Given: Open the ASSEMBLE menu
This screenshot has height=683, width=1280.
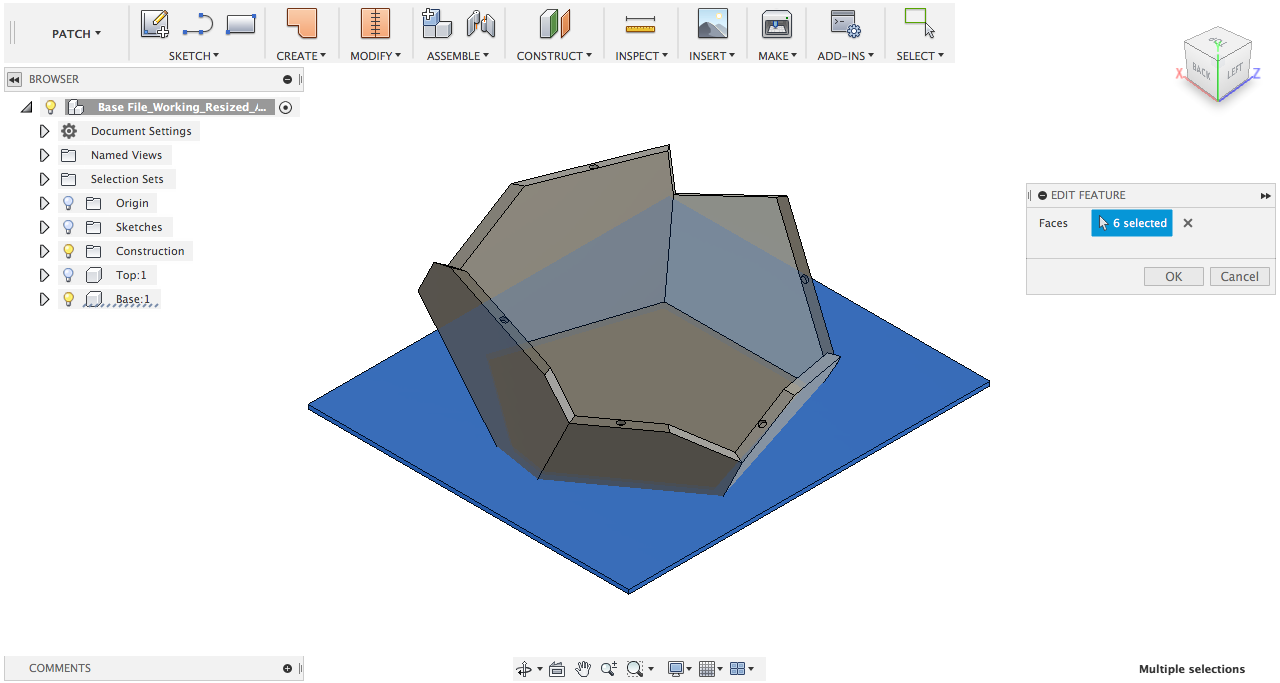Looking at the screenshot, I should (x=458, y=56).
